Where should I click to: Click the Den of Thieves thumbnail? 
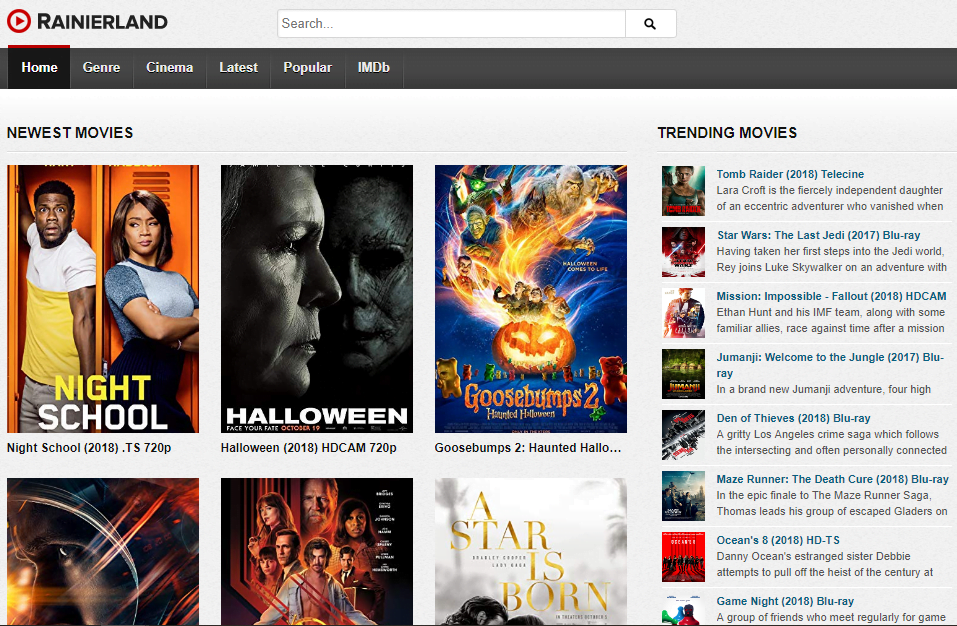point(684,435)
